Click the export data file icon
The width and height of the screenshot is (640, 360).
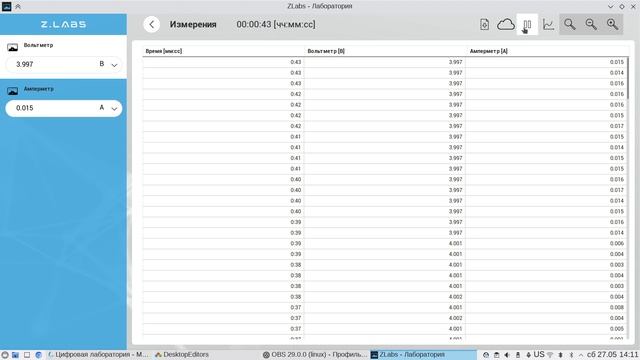[484, 24]
